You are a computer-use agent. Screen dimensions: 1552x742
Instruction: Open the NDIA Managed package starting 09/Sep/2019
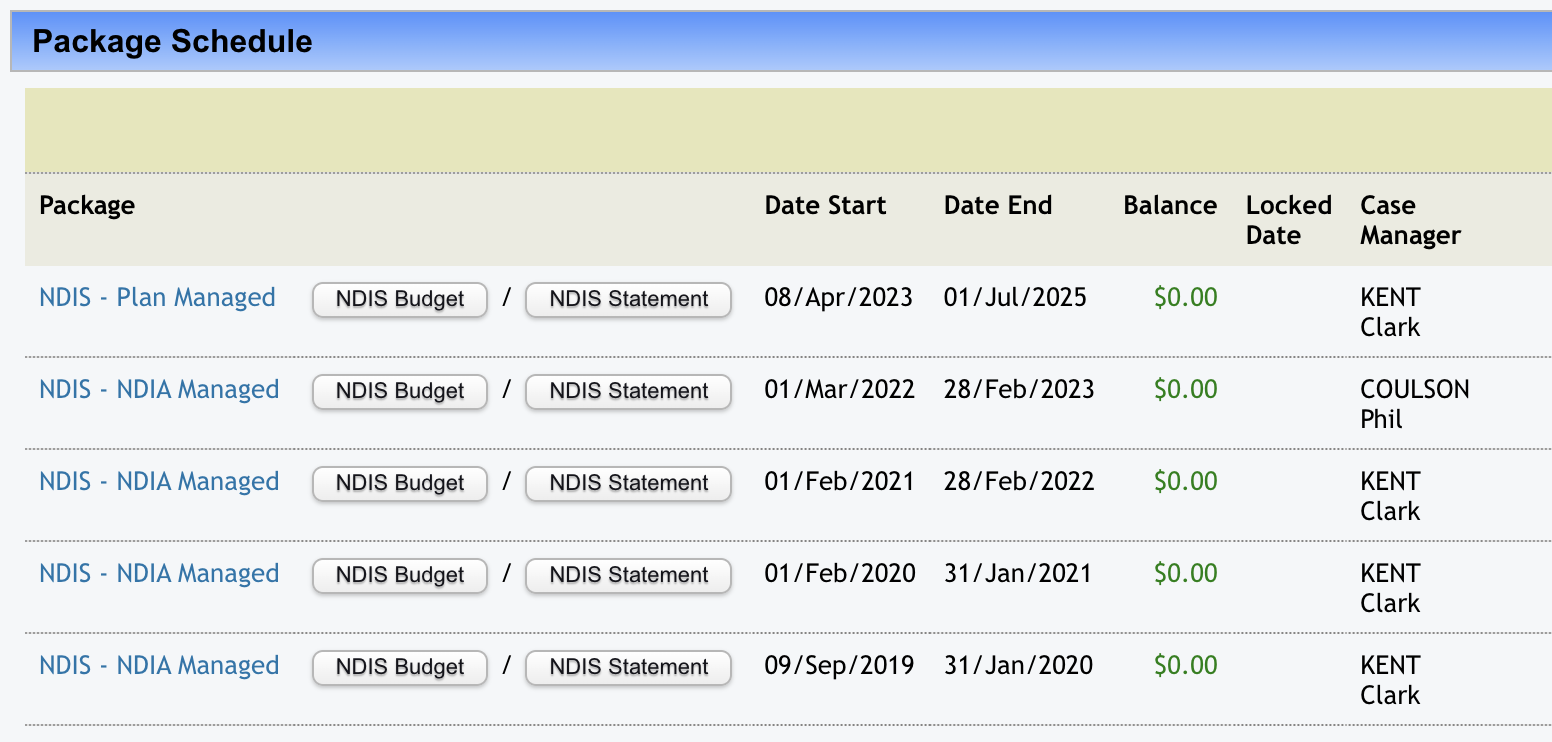(x=159, y=666)
